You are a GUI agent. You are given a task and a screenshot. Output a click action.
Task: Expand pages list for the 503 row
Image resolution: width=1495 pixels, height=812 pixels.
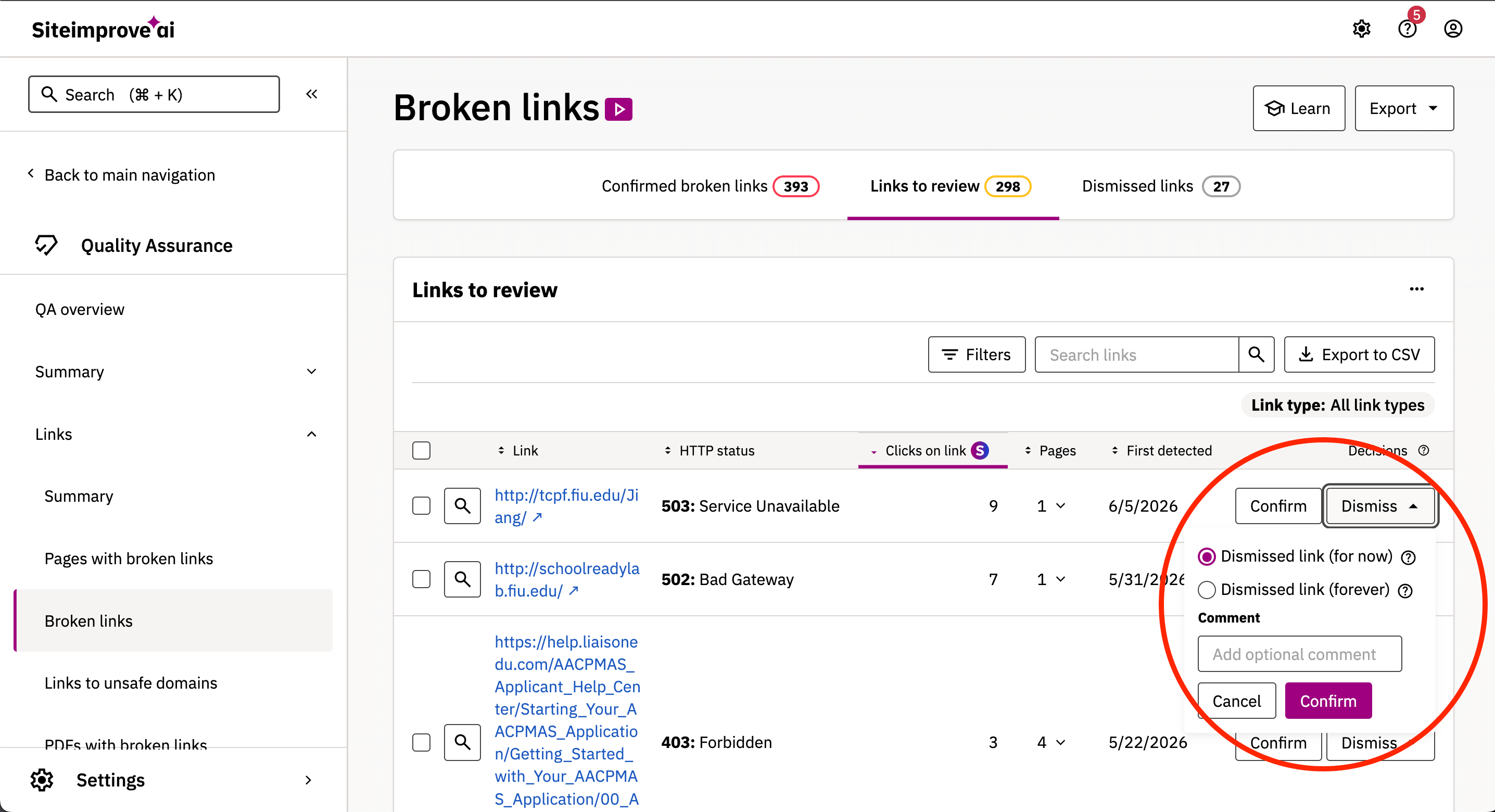(x=1061, y=506)
